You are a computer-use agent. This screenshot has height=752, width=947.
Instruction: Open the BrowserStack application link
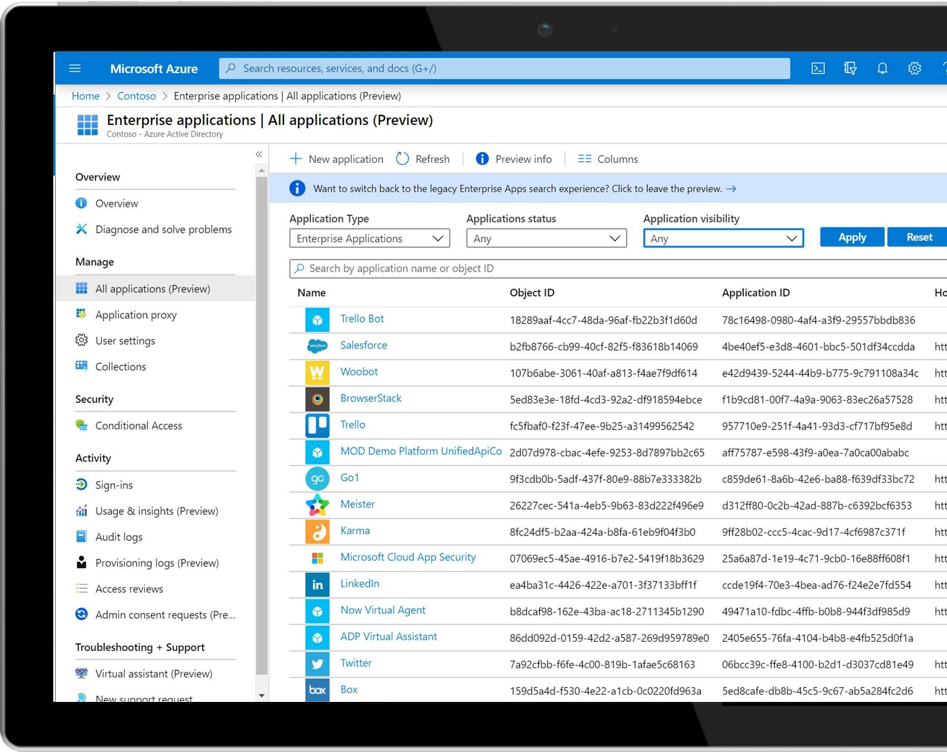(x=371, y=399)
